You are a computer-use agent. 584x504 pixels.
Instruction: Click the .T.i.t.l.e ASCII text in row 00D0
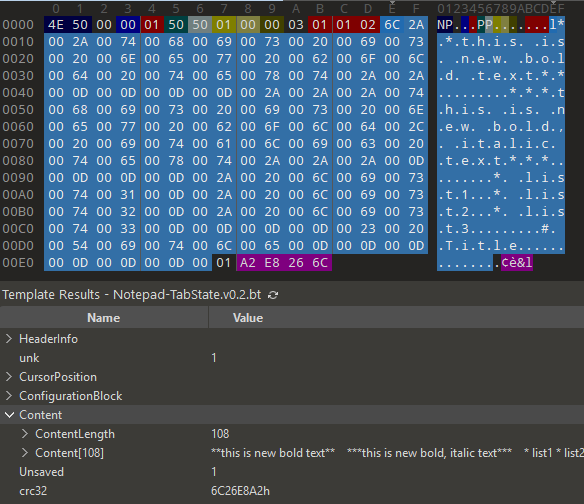click(x=477, y=246)
